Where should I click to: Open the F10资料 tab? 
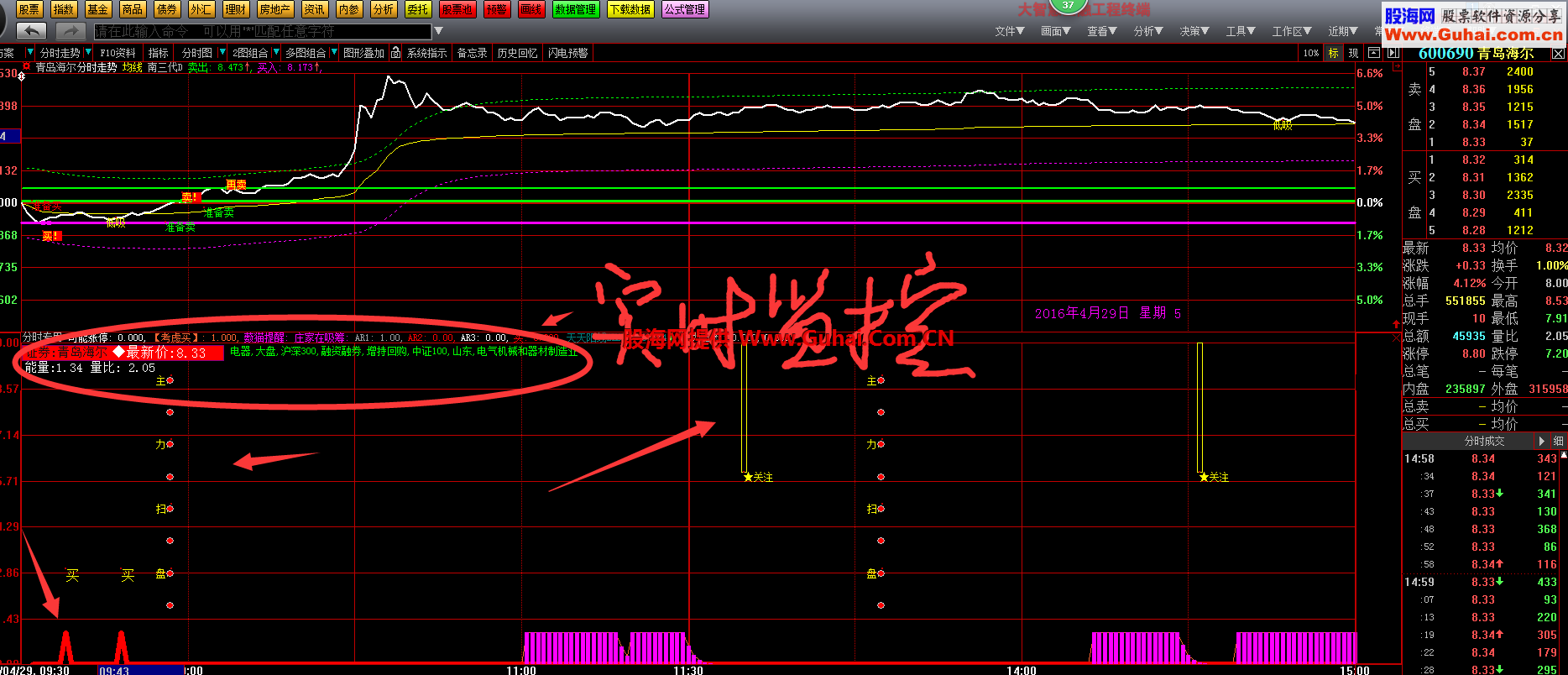[118, 53]
